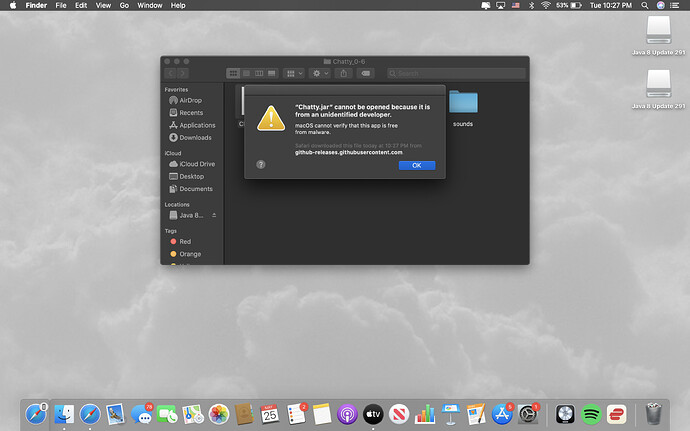The width and height of the screenshot is (690, 431).
Task: Open the Window menu
Action: coord(150,5)
